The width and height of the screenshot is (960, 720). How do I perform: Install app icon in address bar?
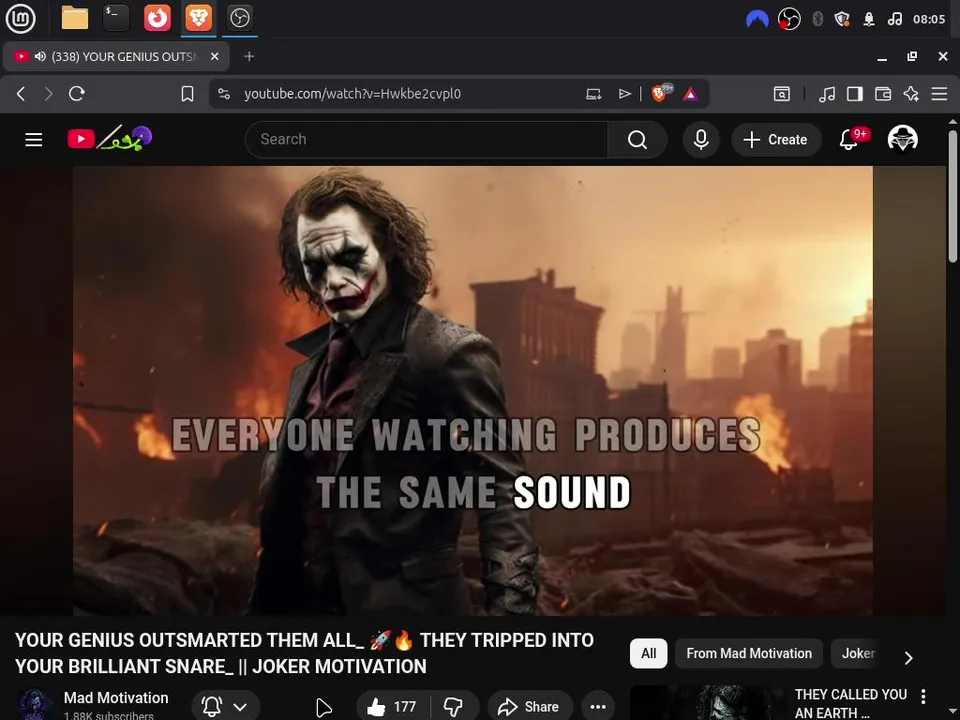point(593,94)
